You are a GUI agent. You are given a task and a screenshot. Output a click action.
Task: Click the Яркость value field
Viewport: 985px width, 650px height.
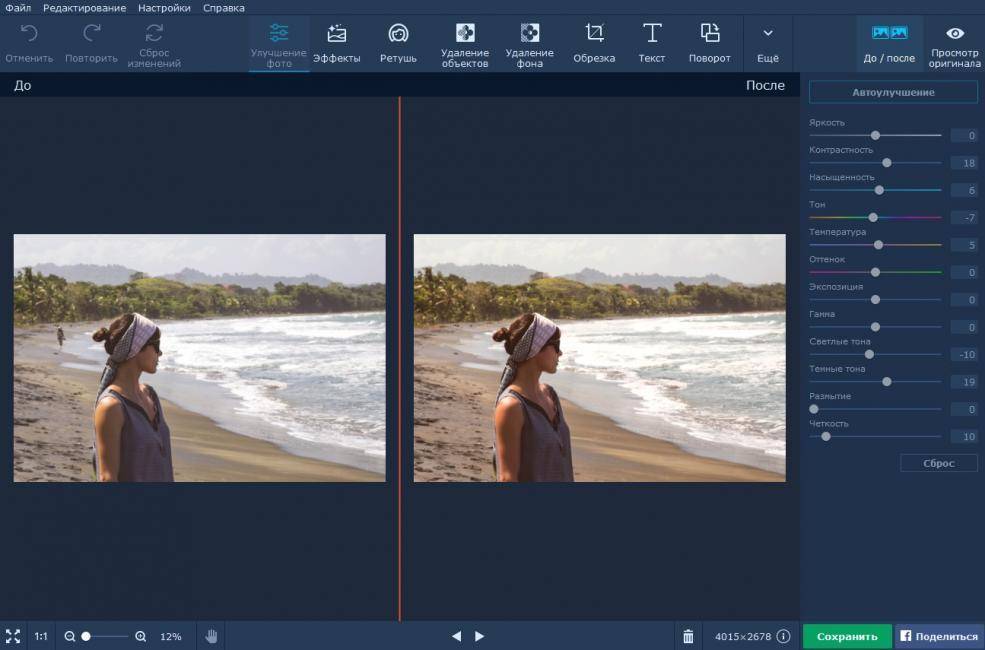click(964, 136)
